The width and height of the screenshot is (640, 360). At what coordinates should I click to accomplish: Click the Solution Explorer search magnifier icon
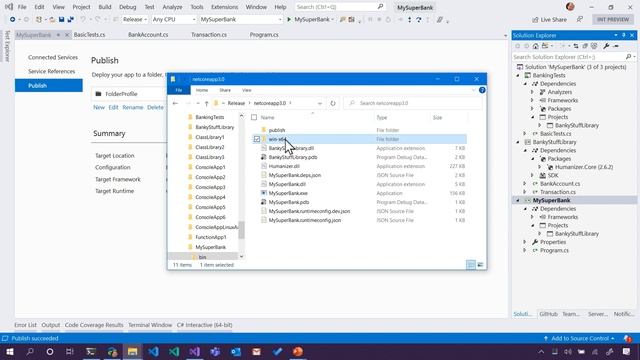pyautogui.click(x=628, y=57)
